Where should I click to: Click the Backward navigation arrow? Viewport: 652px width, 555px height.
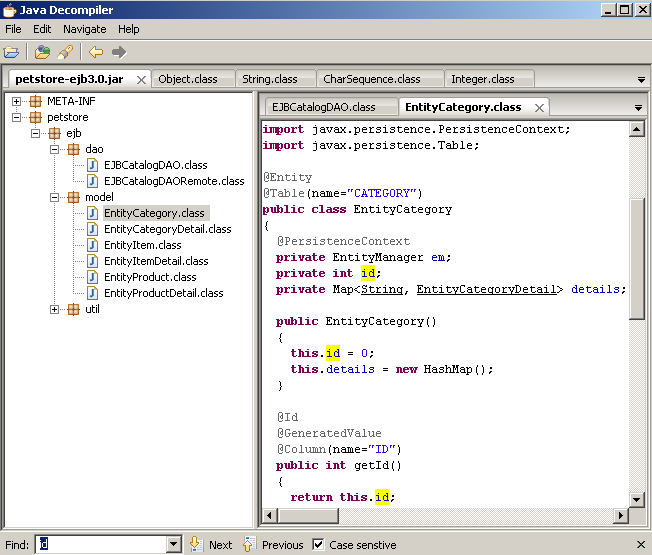[x=96, y=52]
